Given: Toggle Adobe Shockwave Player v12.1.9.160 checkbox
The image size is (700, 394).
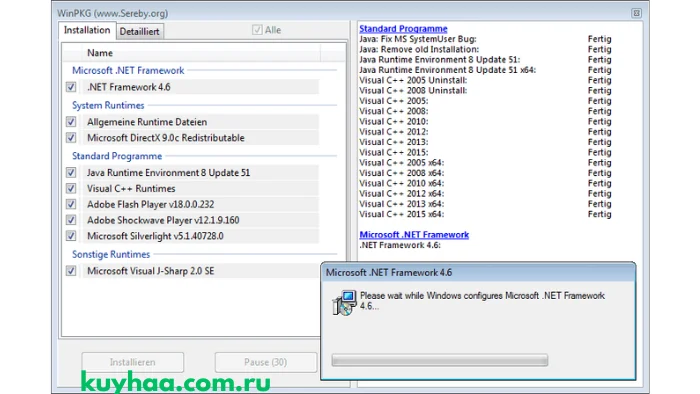Looking at the screenshot, I should (71, 220).
